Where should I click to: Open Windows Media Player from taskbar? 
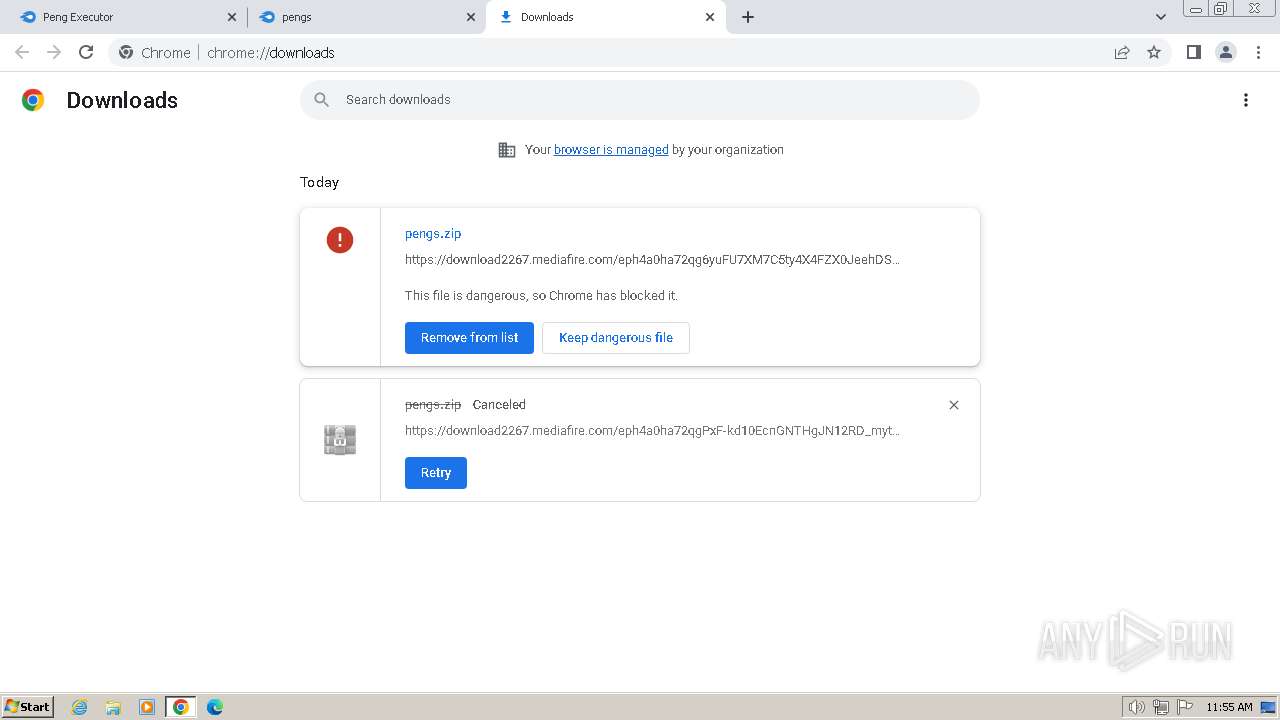147,707
